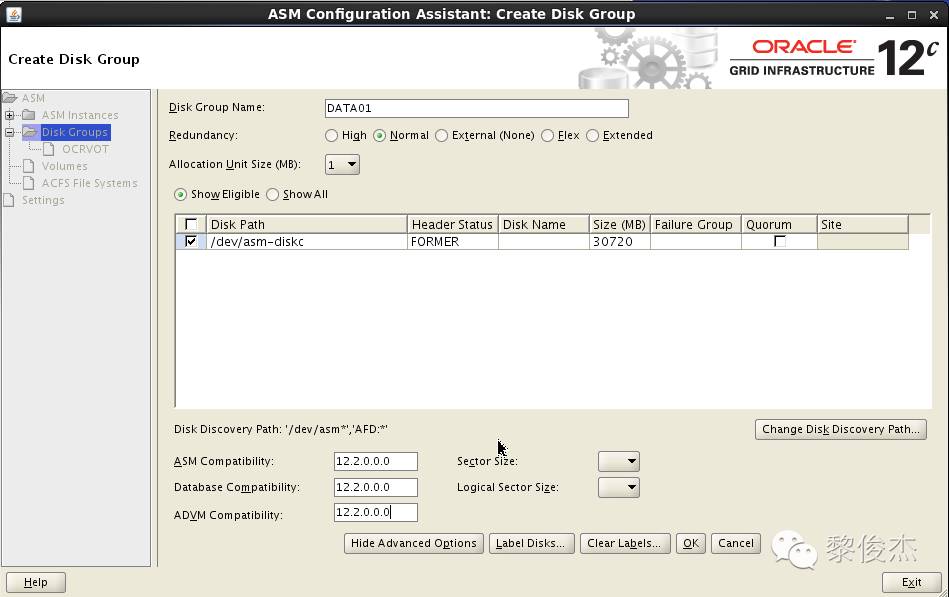The height and width of the screenshot is (597, 949).
Task: Click the ACFS File Systems page icon
Action: click(28, 182)
